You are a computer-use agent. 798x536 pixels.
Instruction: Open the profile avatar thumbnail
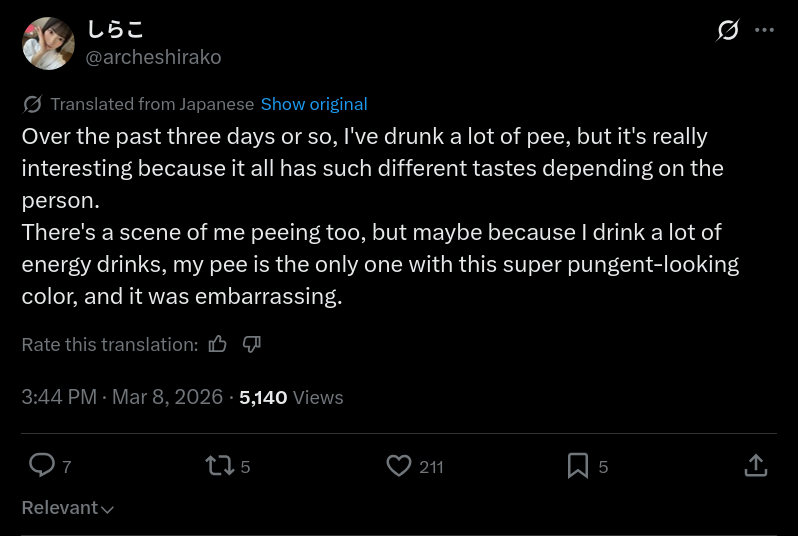tap(48, 43)
